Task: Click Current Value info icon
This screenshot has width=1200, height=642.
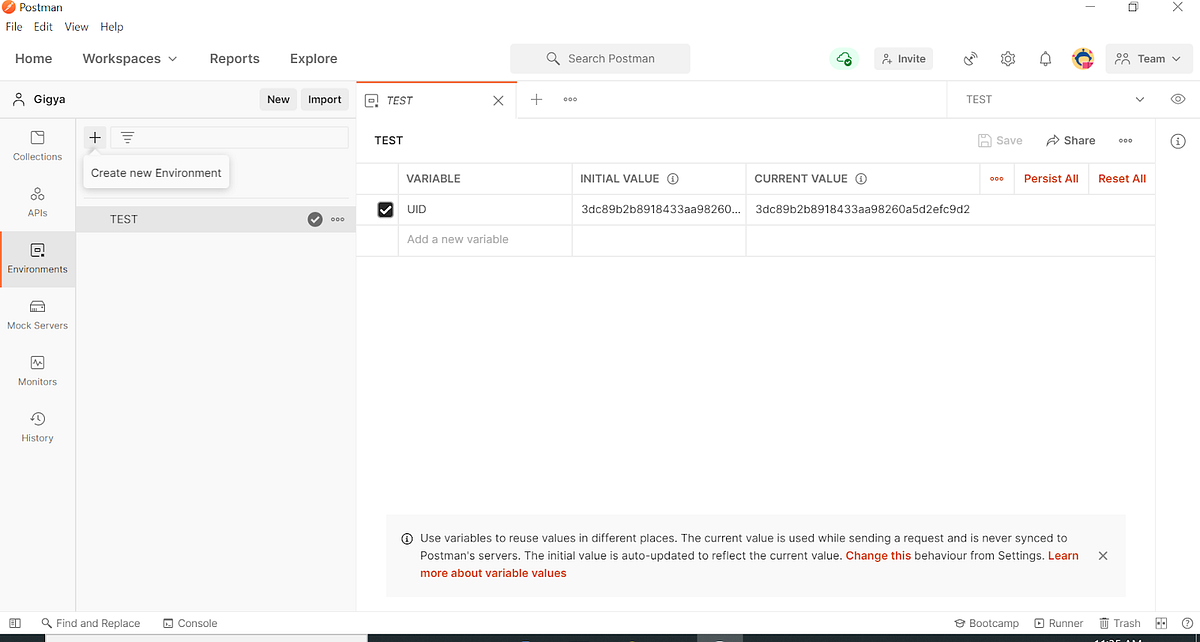Action: (861, 179)
